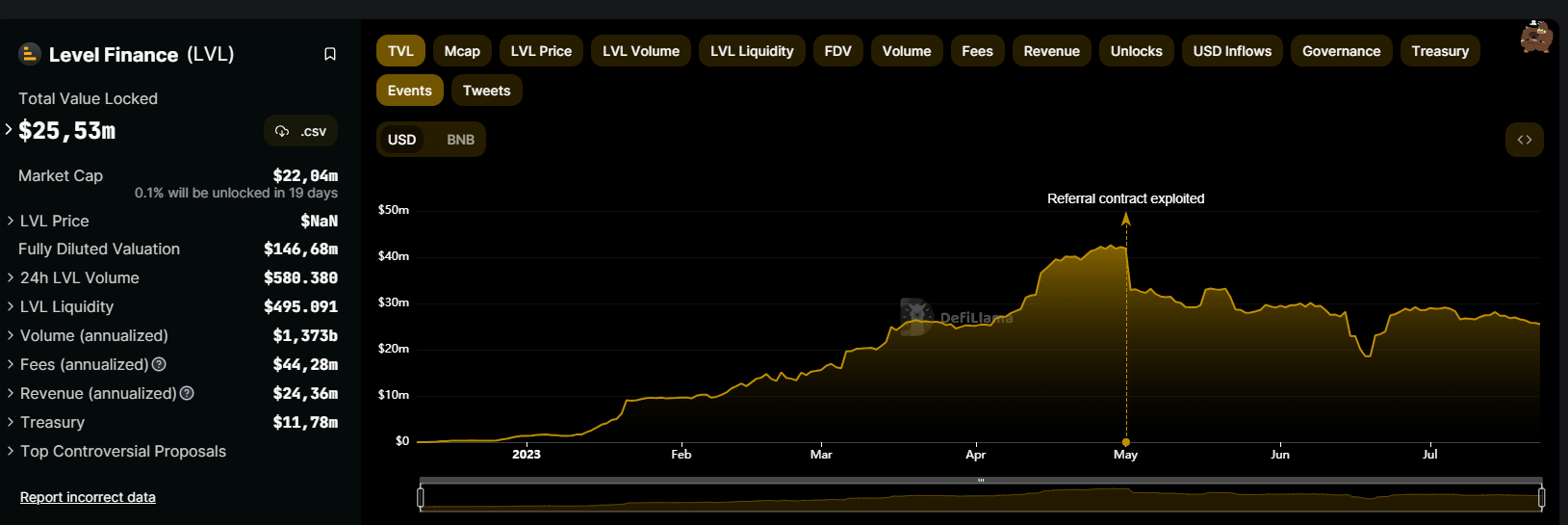This screenshot has height=525, width=1568.
Task: Expand Volume (annualized) row
Action: 11,335
